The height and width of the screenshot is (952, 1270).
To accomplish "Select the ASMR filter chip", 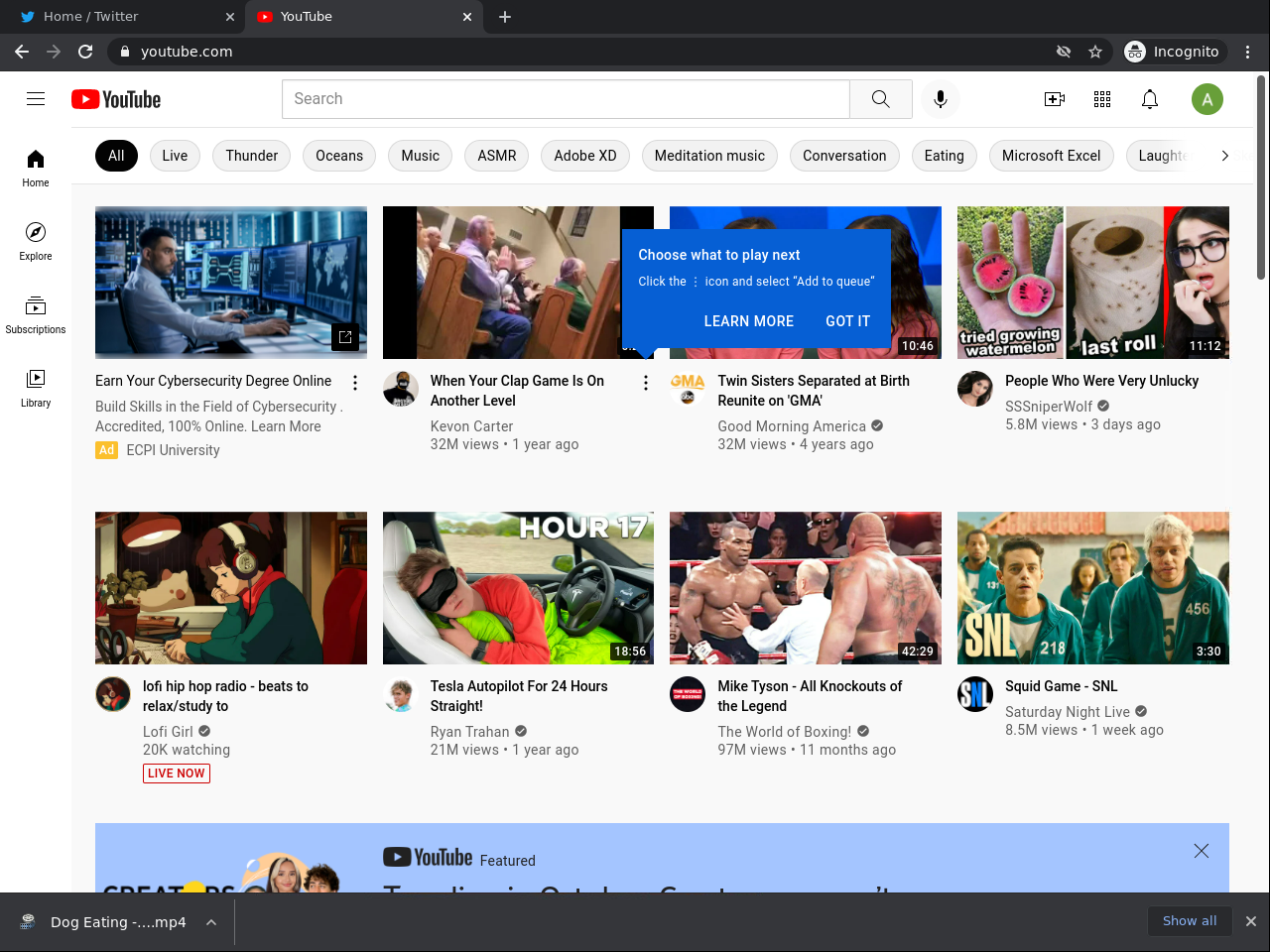I will click(x=497, y=156).
